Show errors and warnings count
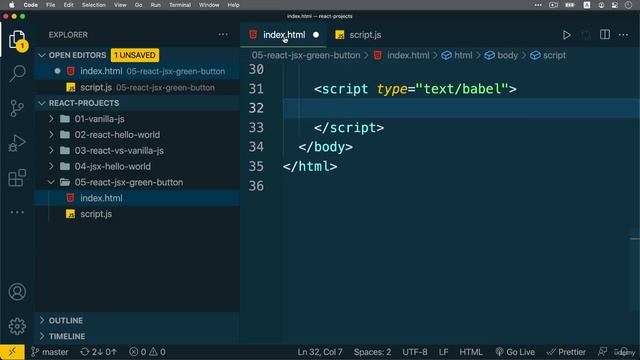 click(x=147, y=352)
